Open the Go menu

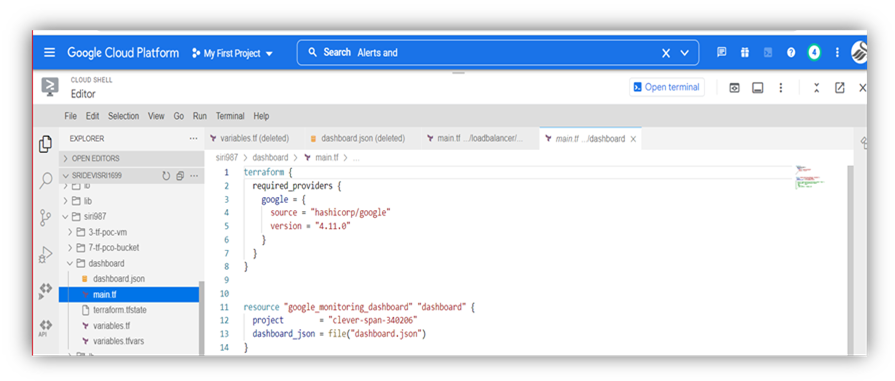point(179,116)
